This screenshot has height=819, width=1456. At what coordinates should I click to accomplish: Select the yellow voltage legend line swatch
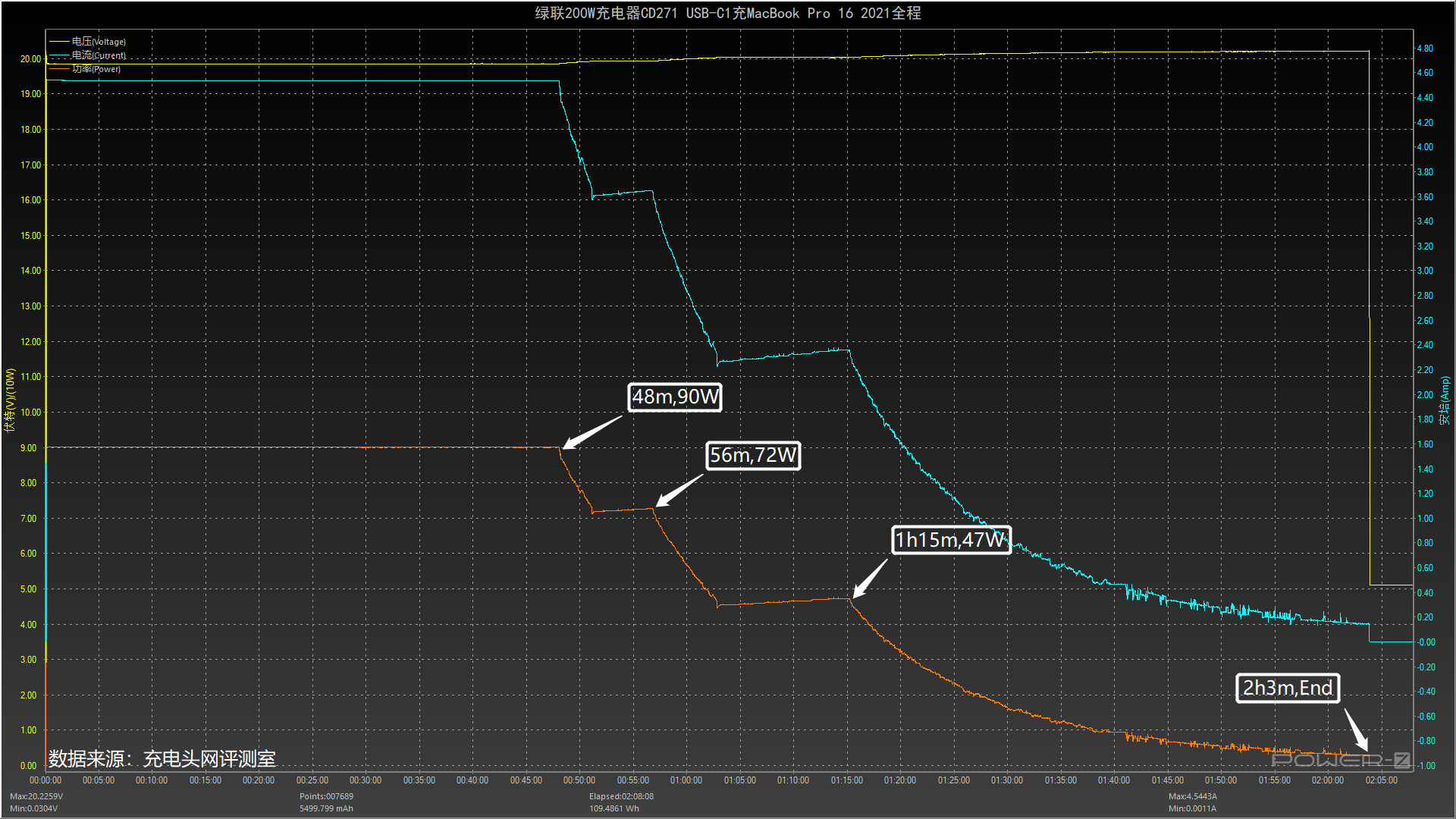(59, 42)
